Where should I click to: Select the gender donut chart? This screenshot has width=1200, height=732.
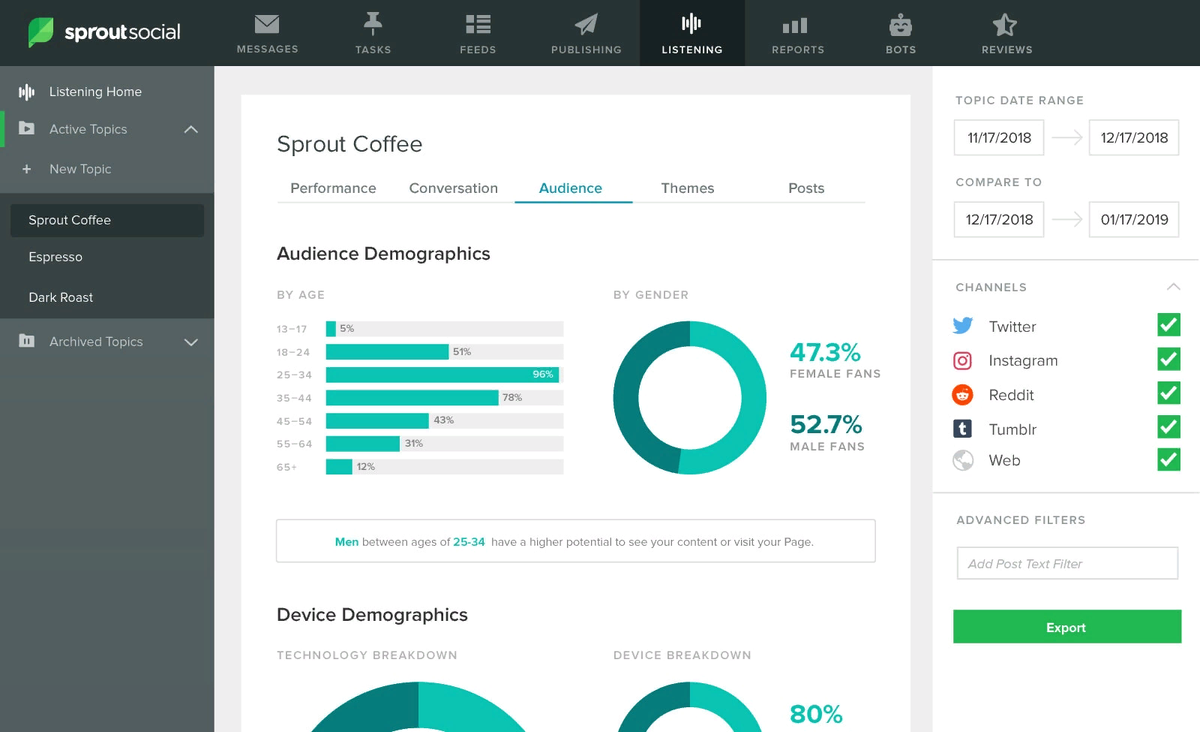[689, 396]
